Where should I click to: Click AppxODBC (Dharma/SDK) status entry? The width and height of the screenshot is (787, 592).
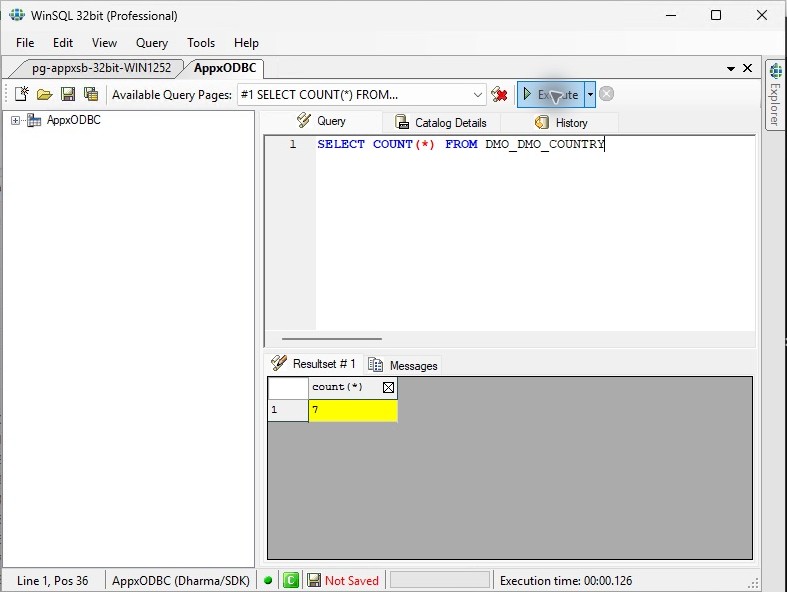coord(181,581)
